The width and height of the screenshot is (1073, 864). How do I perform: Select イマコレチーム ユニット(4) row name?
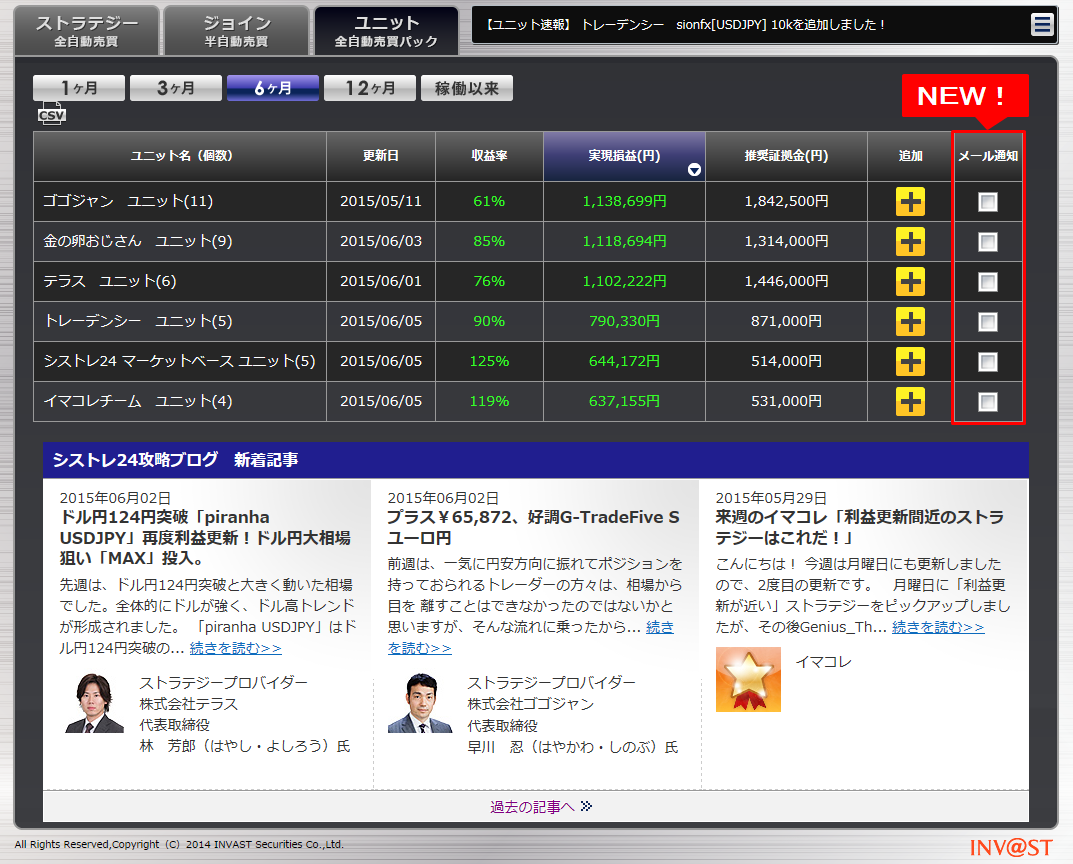[138, 401]
